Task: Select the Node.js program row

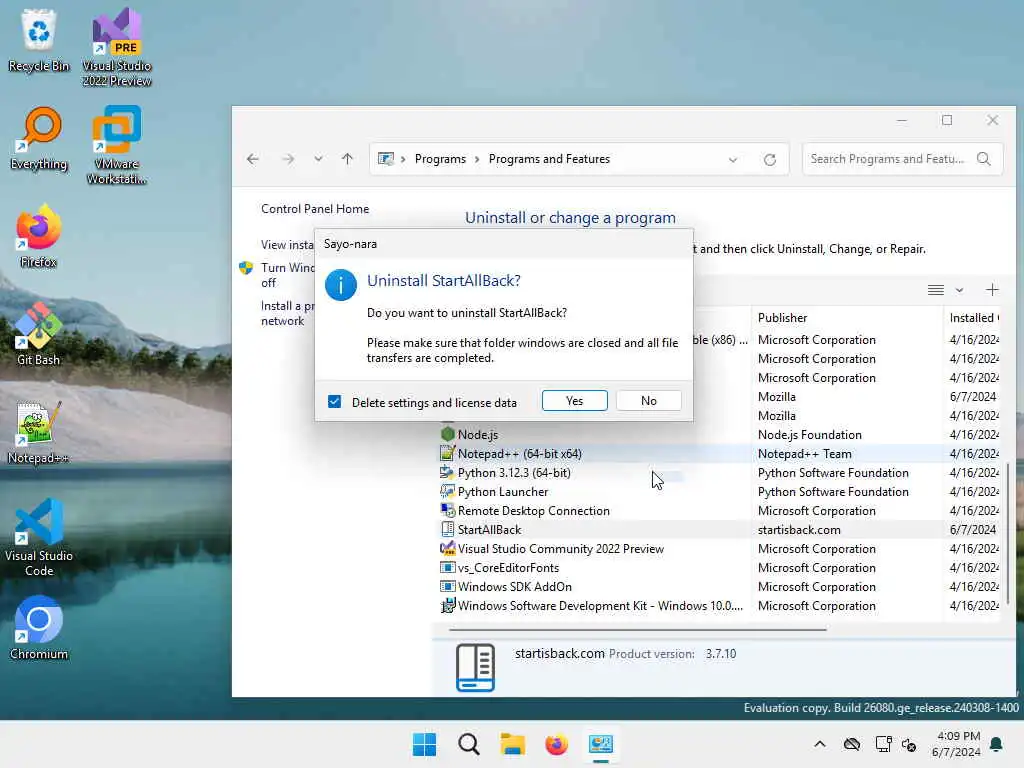Action: [x=716, y=434]
